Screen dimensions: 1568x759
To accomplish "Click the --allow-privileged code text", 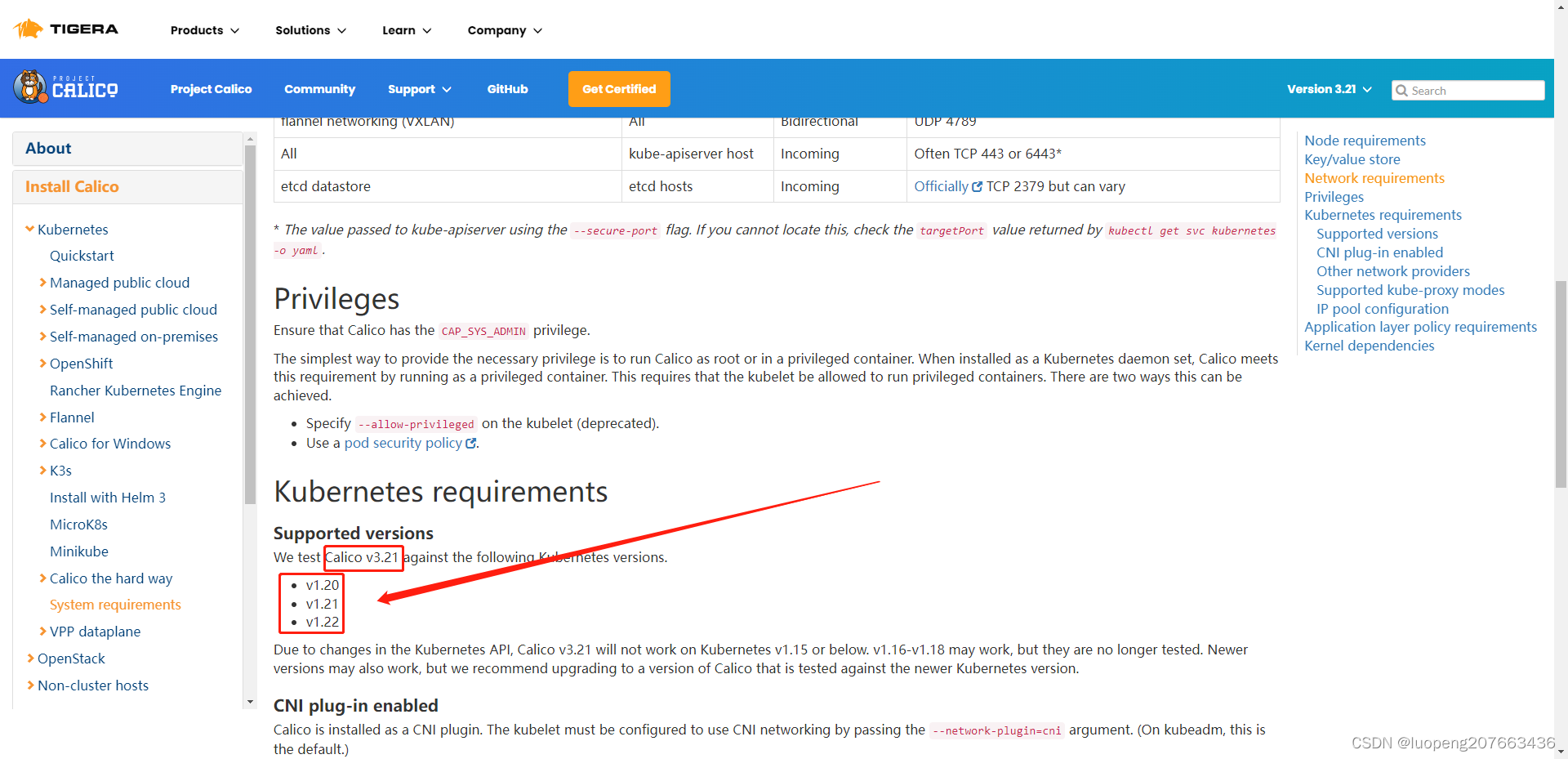I will click(x=416, y=424).
